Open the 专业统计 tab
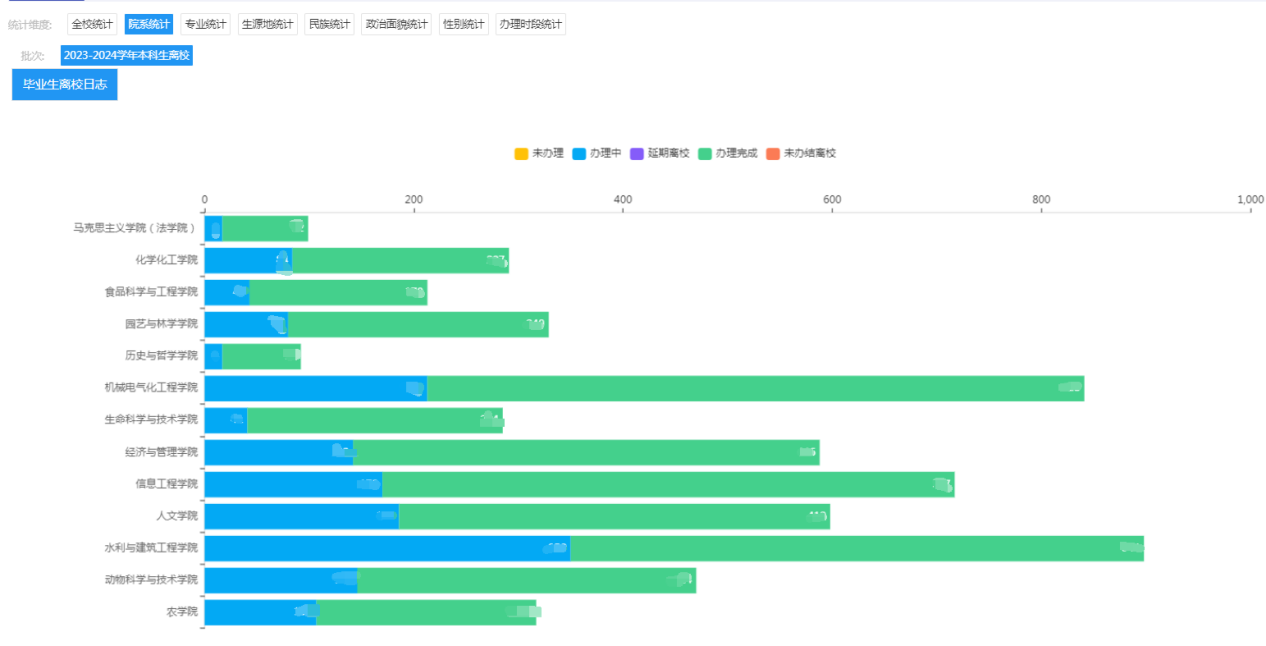This screenshot has width=1266, height=646. 205,24
